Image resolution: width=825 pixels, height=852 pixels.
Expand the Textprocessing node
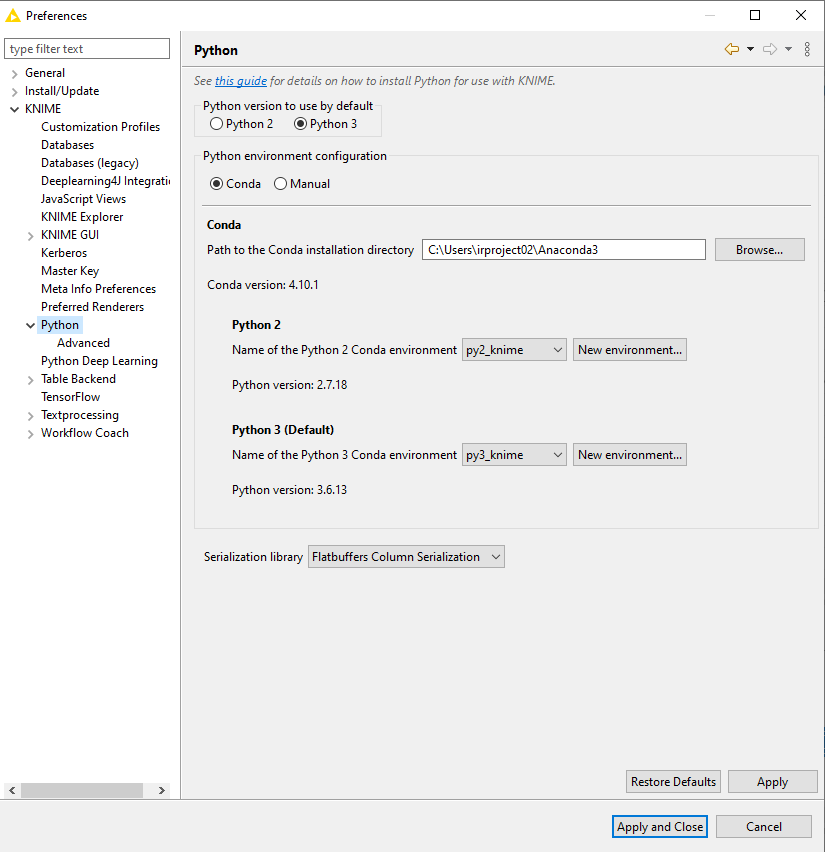(31, 416)
